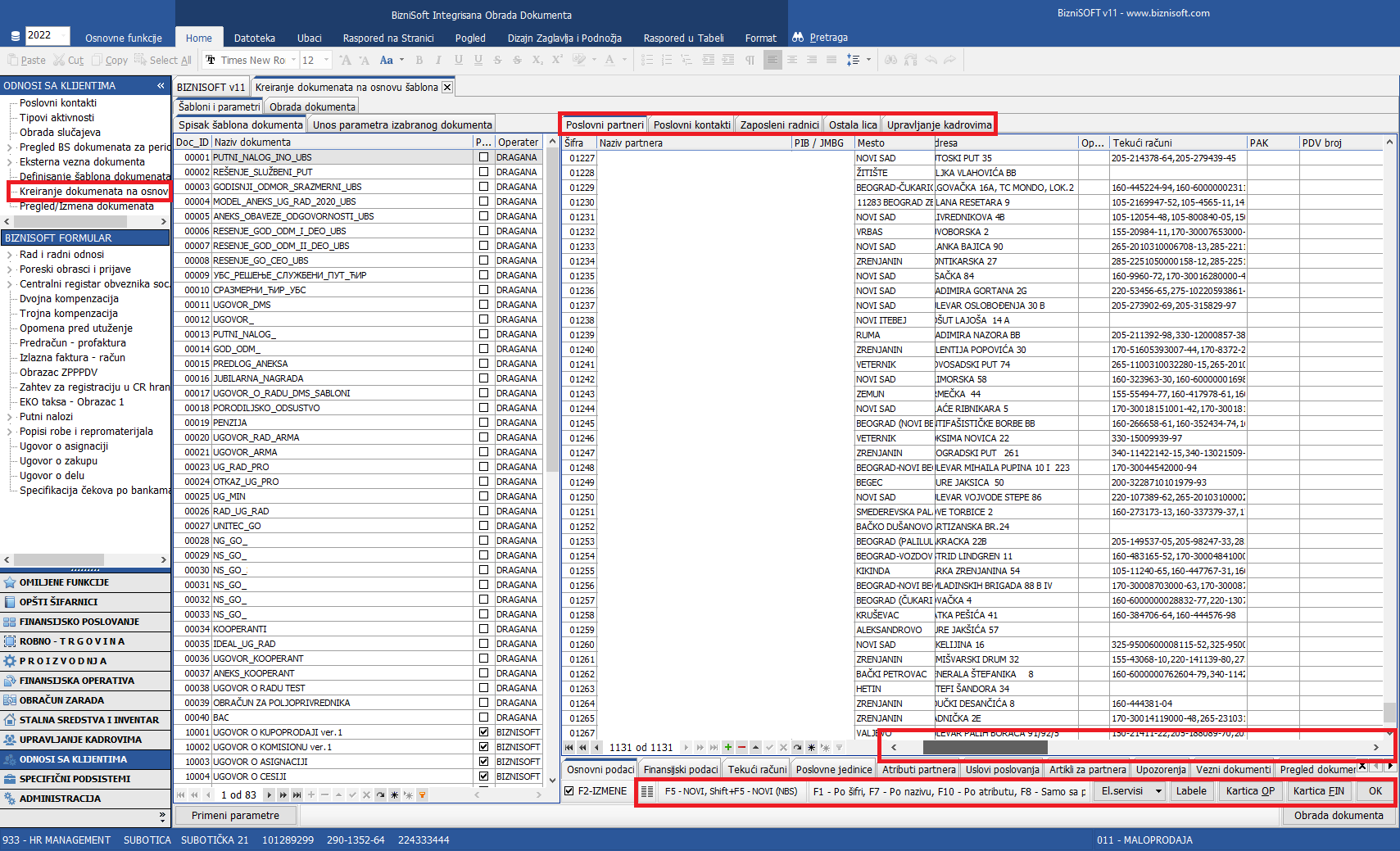
Task: Open the font size dropdown
Action: pyautogui.click(x=326, y=60)
